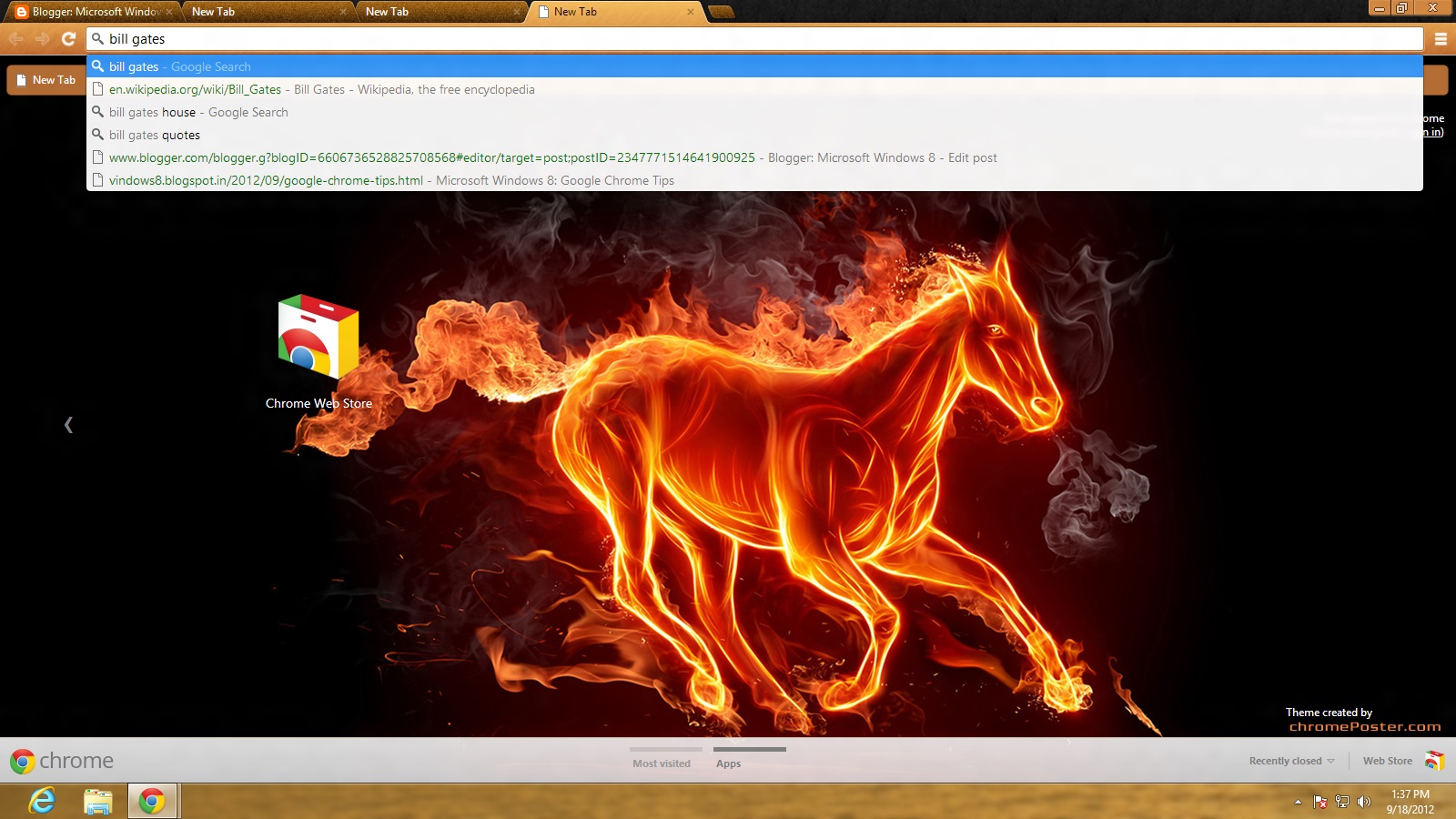This screenshot has height=819, width=1456.
Task: Click the 'Web Store' text link
Action: (1388, 761)
